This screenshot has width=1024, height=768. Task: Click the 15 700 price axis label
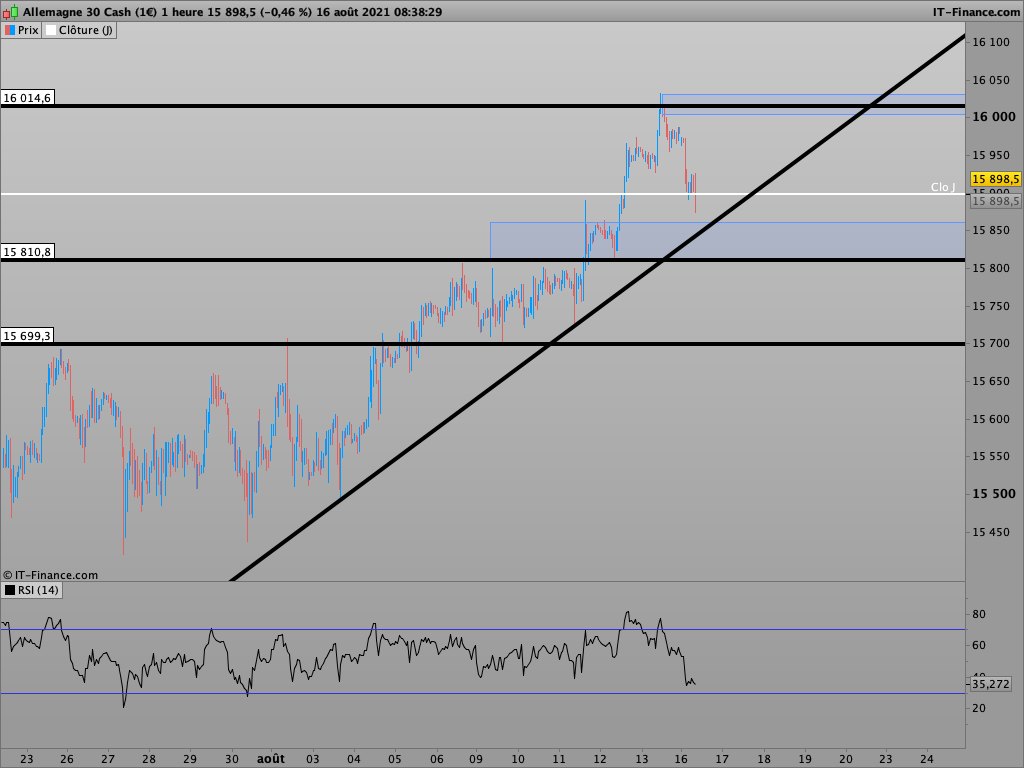[x=990, y=343]
